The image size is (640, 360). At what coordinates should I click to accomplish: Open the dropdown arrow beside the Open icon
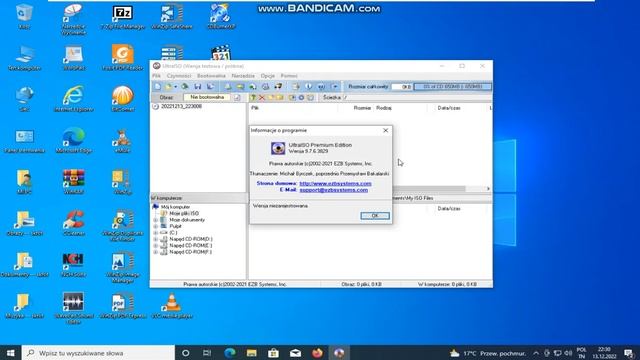coord(176,87)
